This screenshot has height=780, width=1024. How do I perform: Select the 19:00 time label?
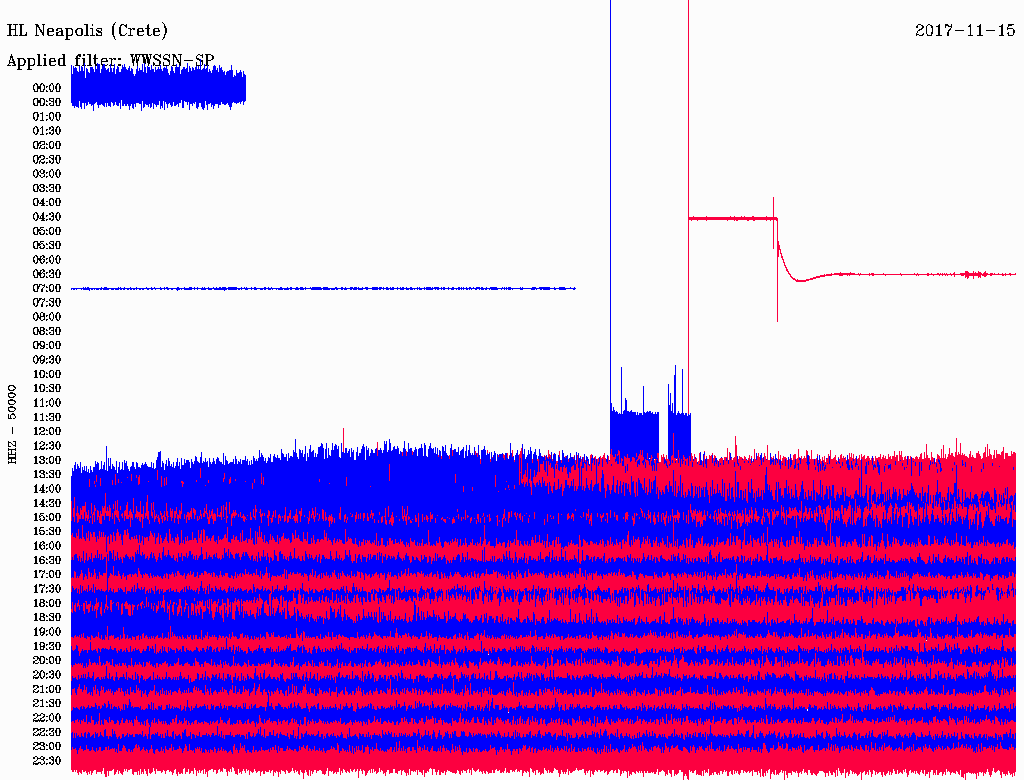pos(47,632)
